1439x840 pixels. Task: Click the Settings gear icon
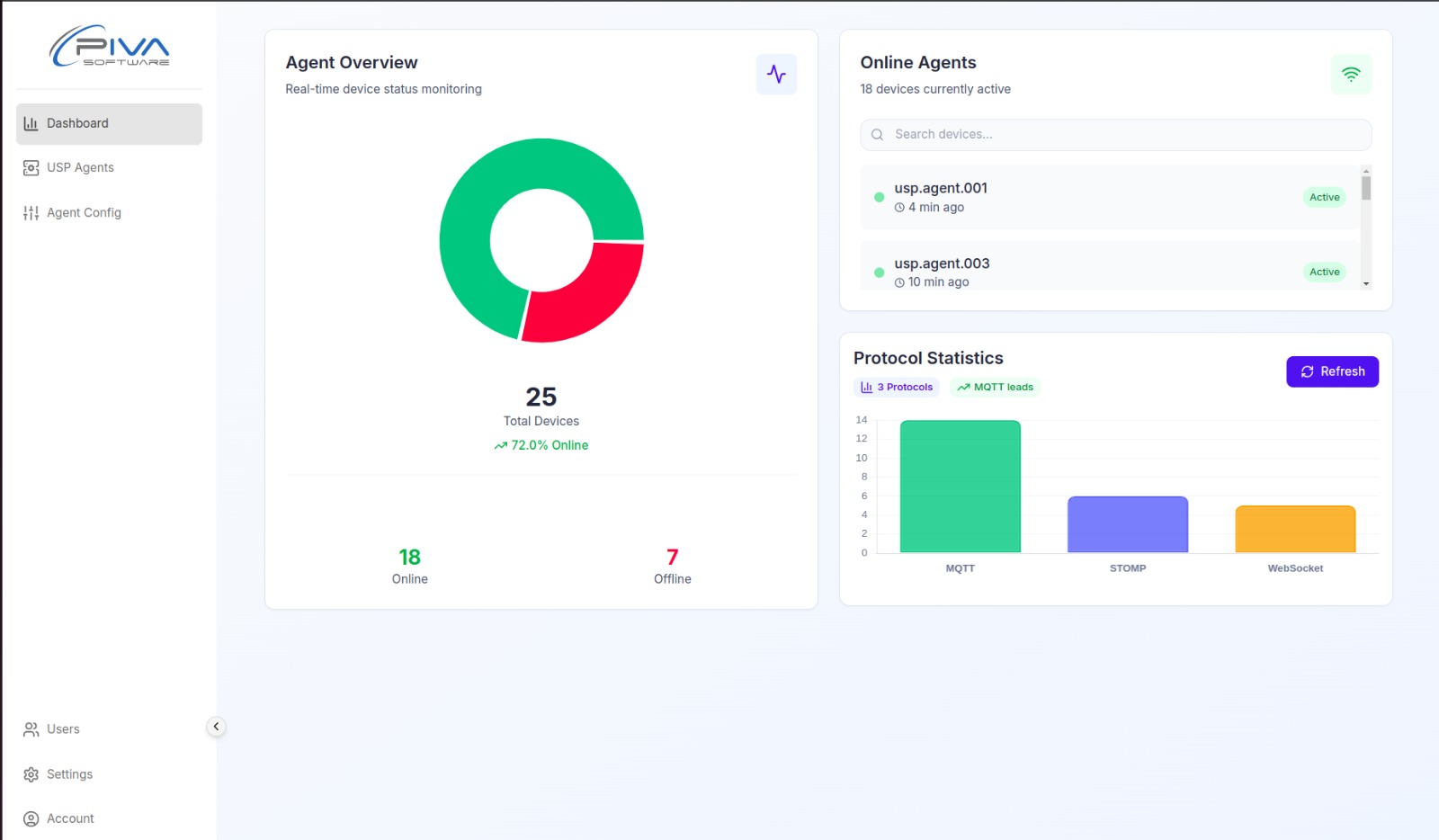click(31, 774)
